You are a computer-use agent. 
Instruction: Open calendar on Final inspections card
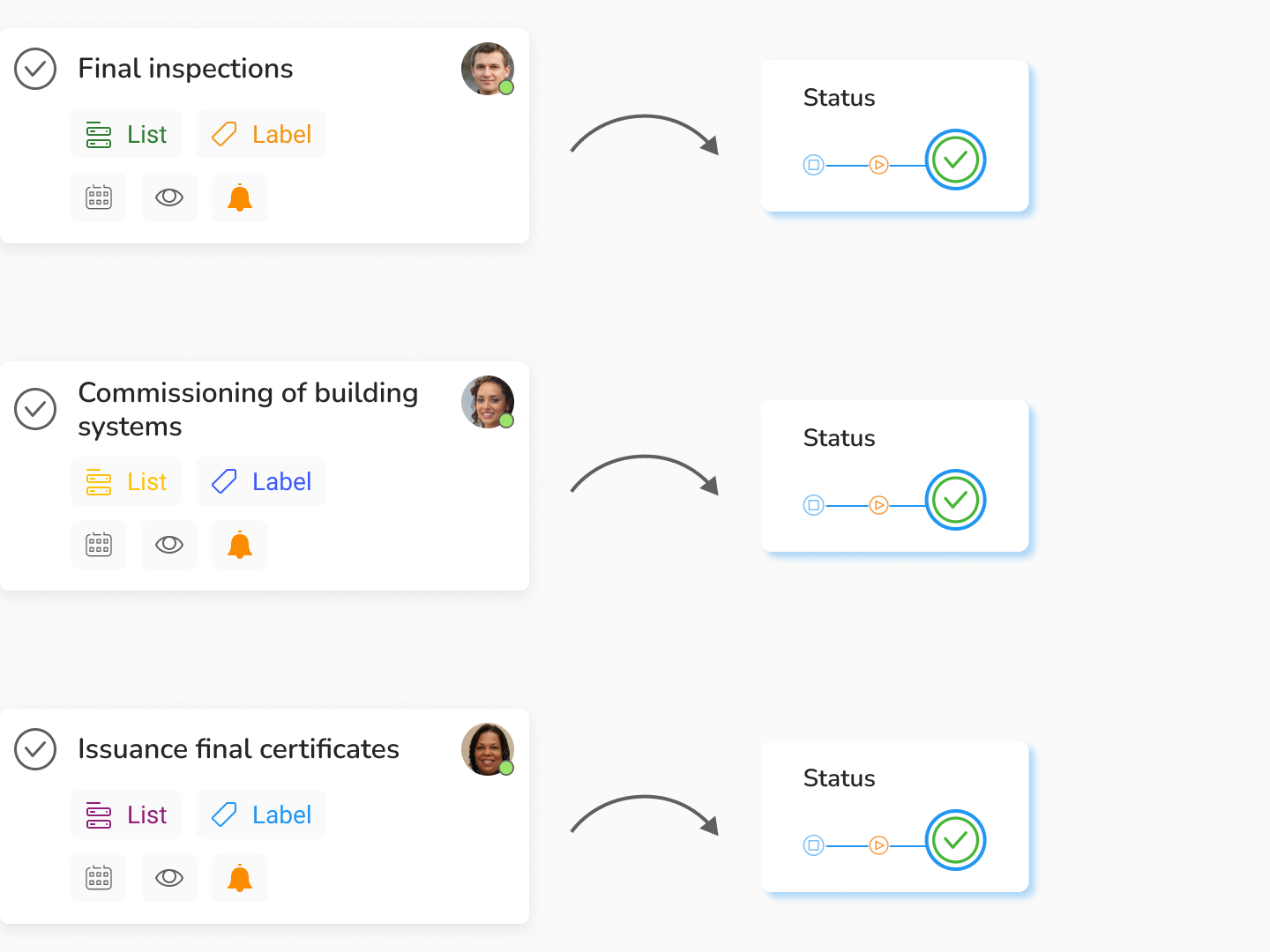click(99, 197)
